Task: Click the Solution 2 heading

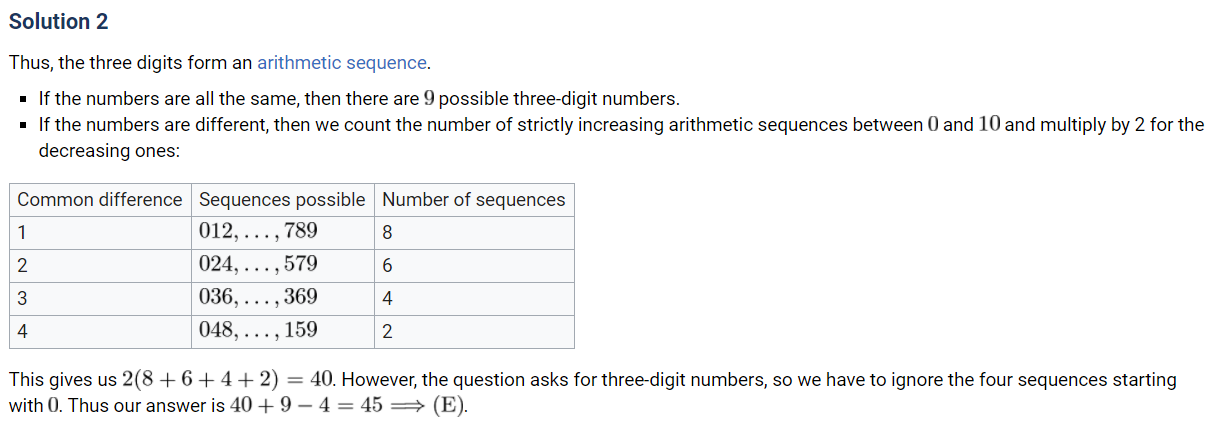Action: (x=58, y=21)
